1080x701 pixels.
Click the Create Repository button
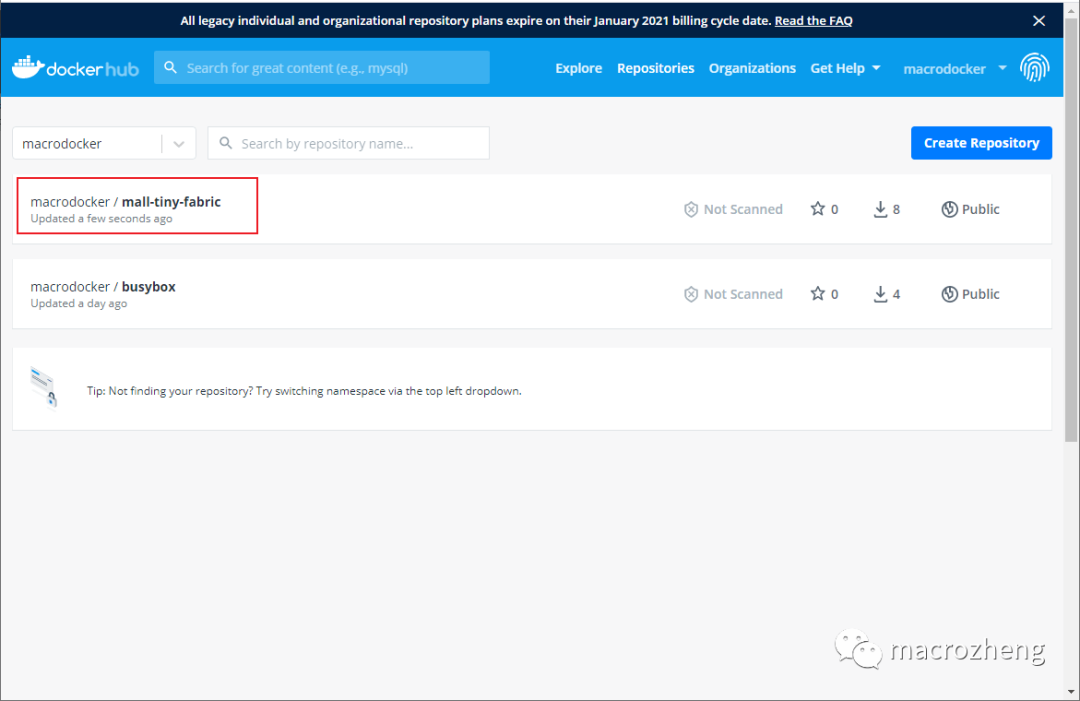tap(982, 143)
